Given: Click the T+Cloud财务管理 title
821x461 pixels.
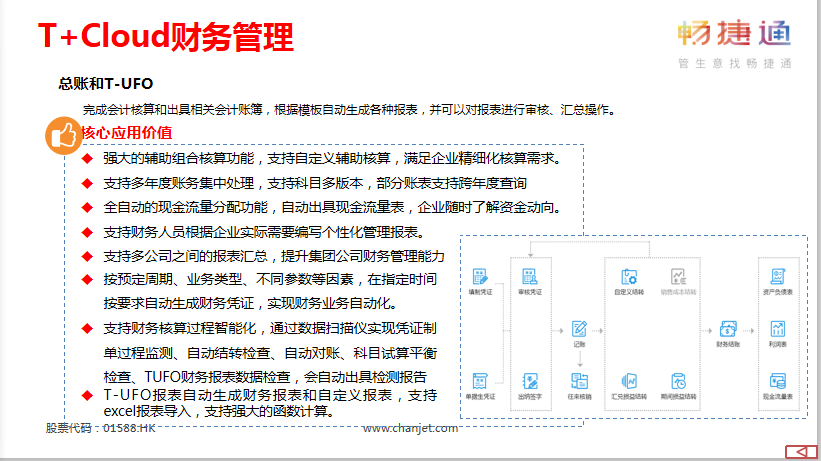Looking at the screenshot, I should click(166, 36).
